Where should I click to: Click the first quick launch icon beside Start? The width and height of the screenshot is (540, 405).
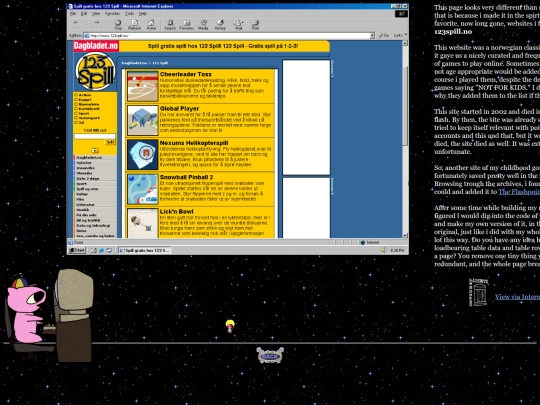tap(93, 250)
